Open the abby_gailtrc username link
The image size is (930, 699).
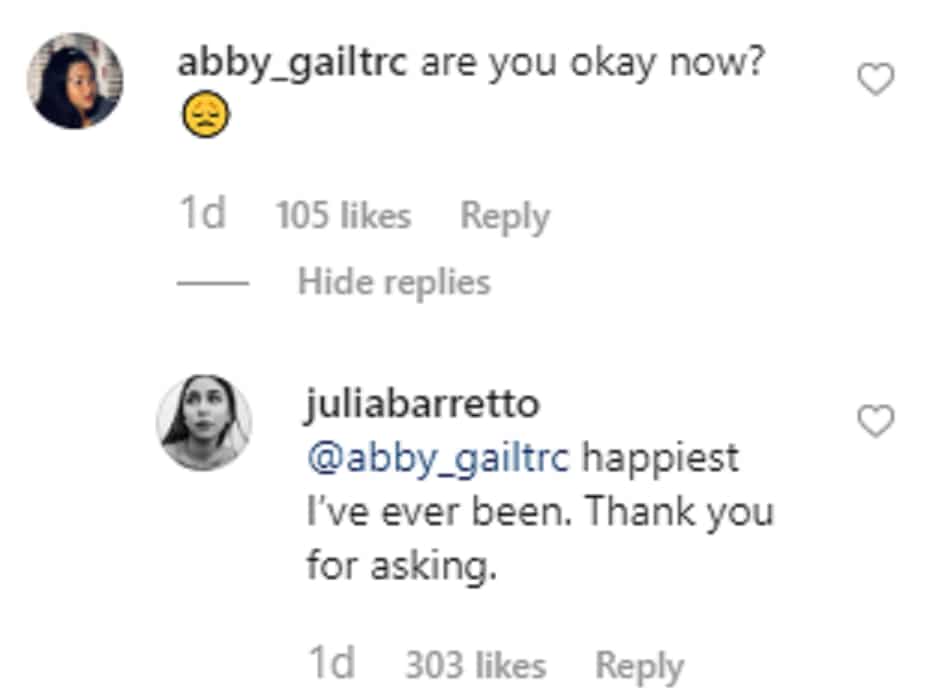point(292,63)
